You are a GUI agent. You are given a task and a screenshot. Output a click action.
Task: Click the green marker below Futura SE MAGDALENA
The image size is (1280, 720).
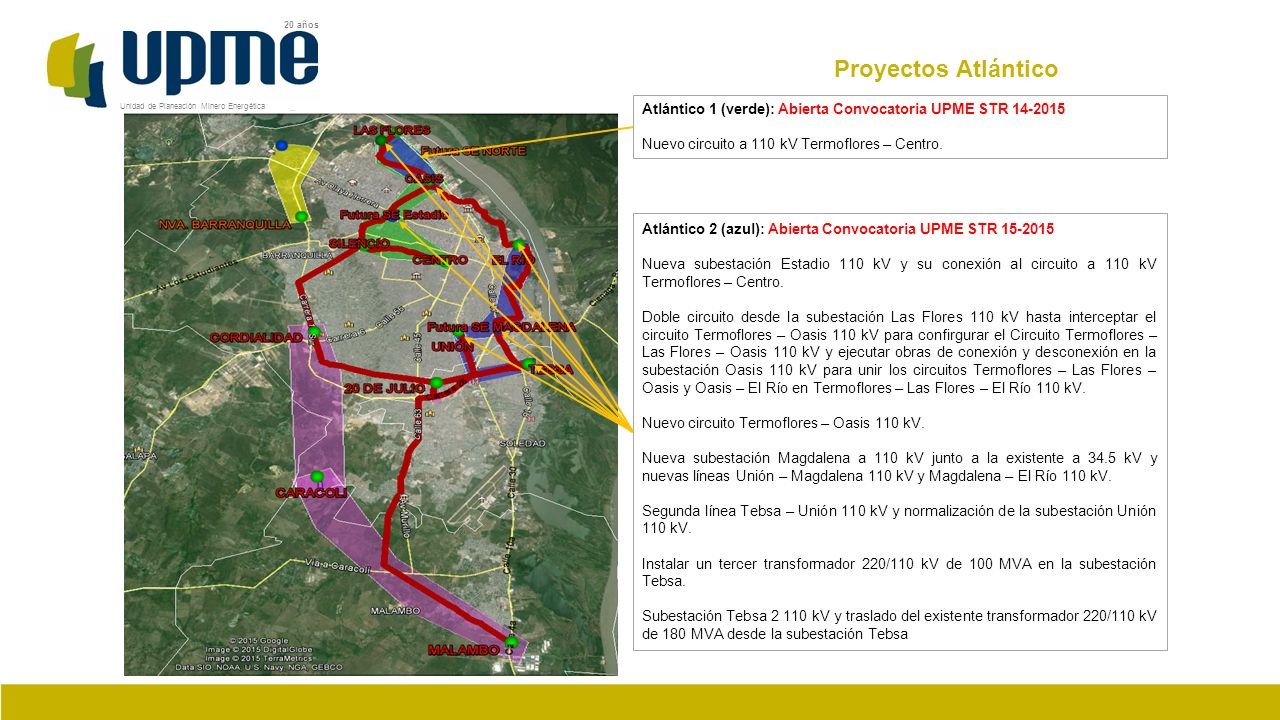[x=459, y=335]
